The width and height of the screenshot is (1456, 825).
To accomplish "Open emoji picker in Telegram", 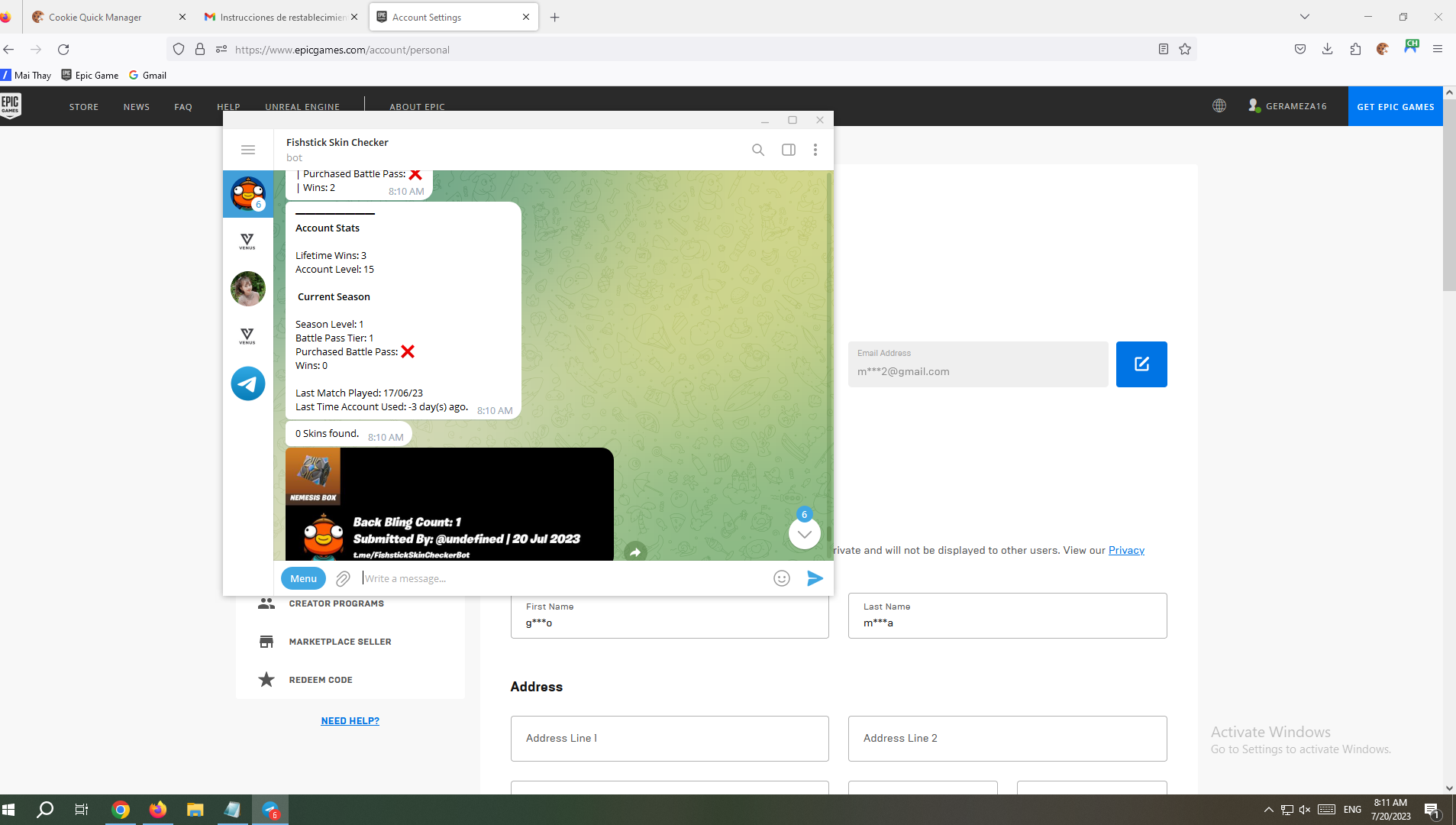I will tap(782, 578).
